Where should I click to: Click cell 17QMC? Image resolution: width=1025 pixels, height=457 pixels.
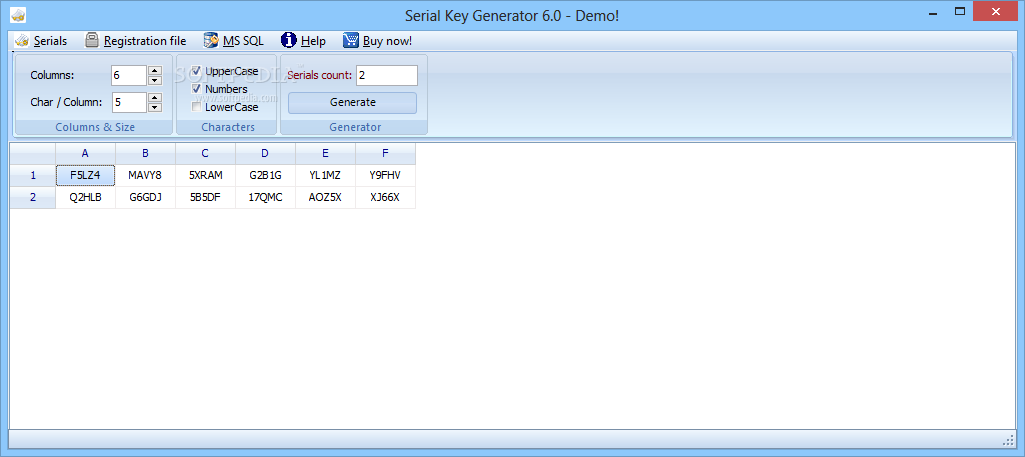(x=265, y=197)
